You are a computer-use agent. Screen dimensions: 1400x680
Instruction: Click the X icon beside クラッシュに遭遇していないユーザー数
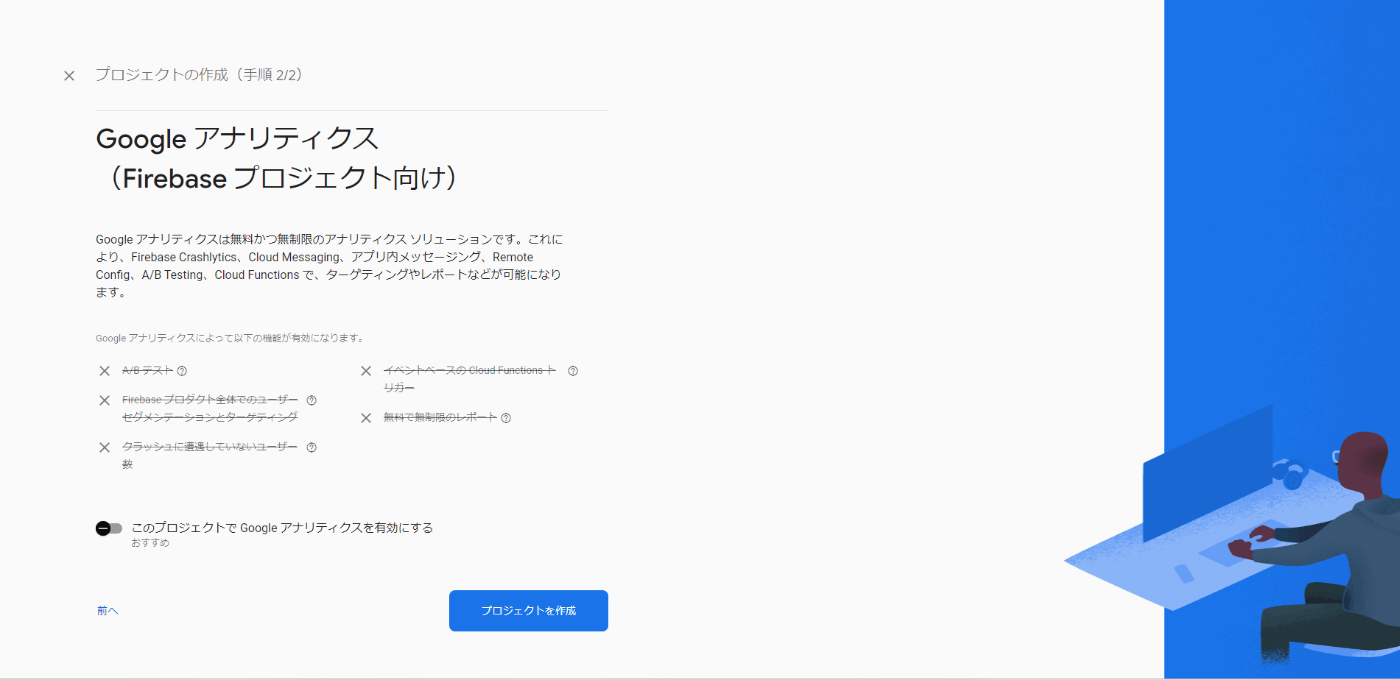(x=104, y=447)
